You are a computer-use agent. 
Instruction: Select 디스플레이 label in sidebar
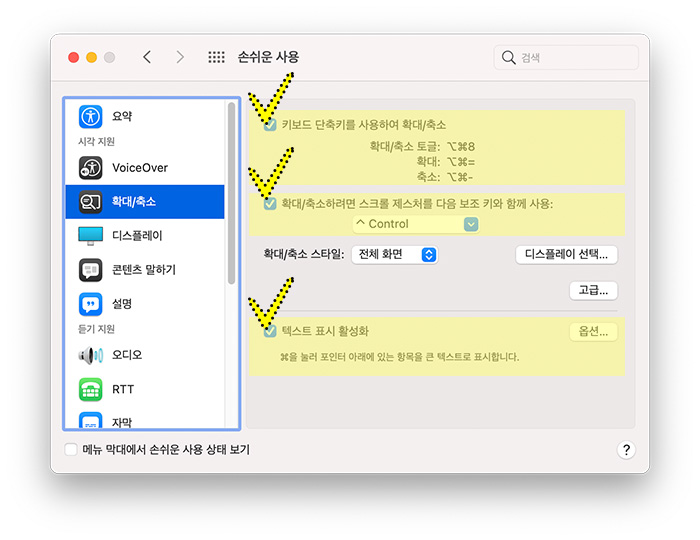click(138, 236)
